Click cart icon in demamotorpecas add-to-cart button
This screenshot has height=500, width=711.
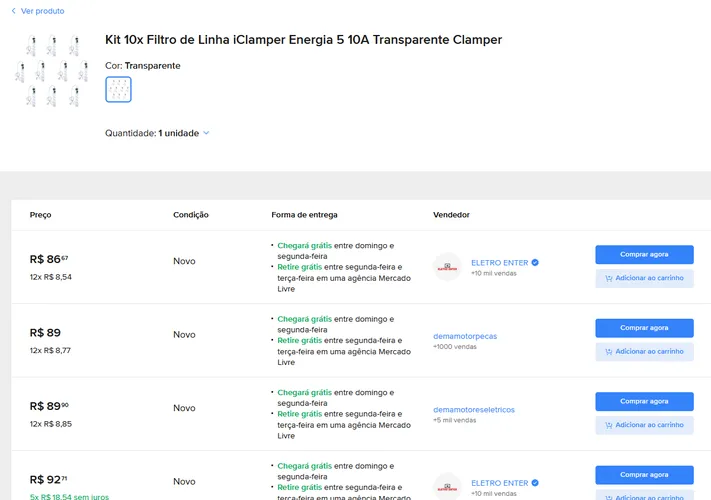(x=609, y=352)
